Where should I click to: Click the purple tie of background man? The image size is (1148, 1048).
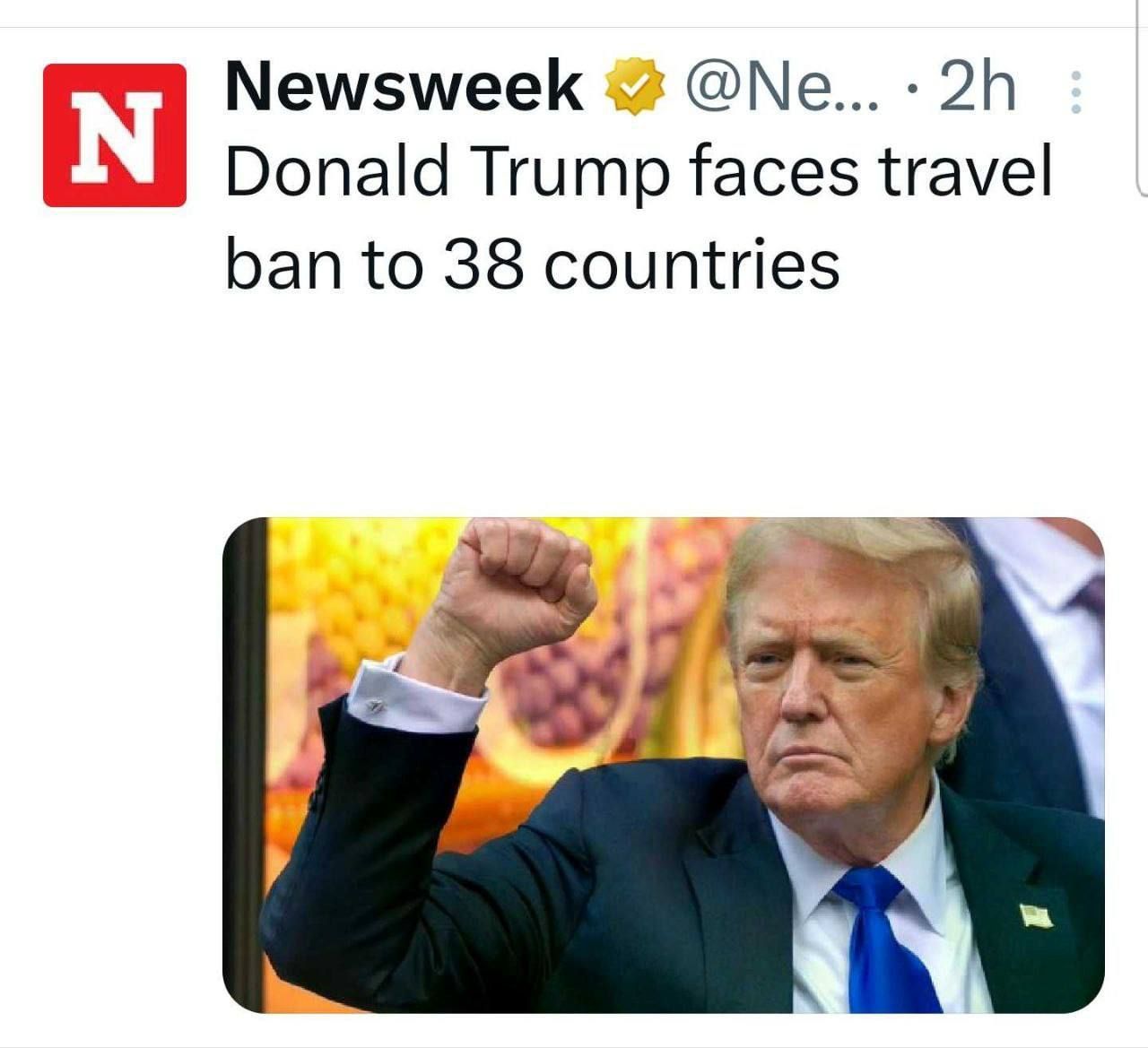(x=1090, y=593)
